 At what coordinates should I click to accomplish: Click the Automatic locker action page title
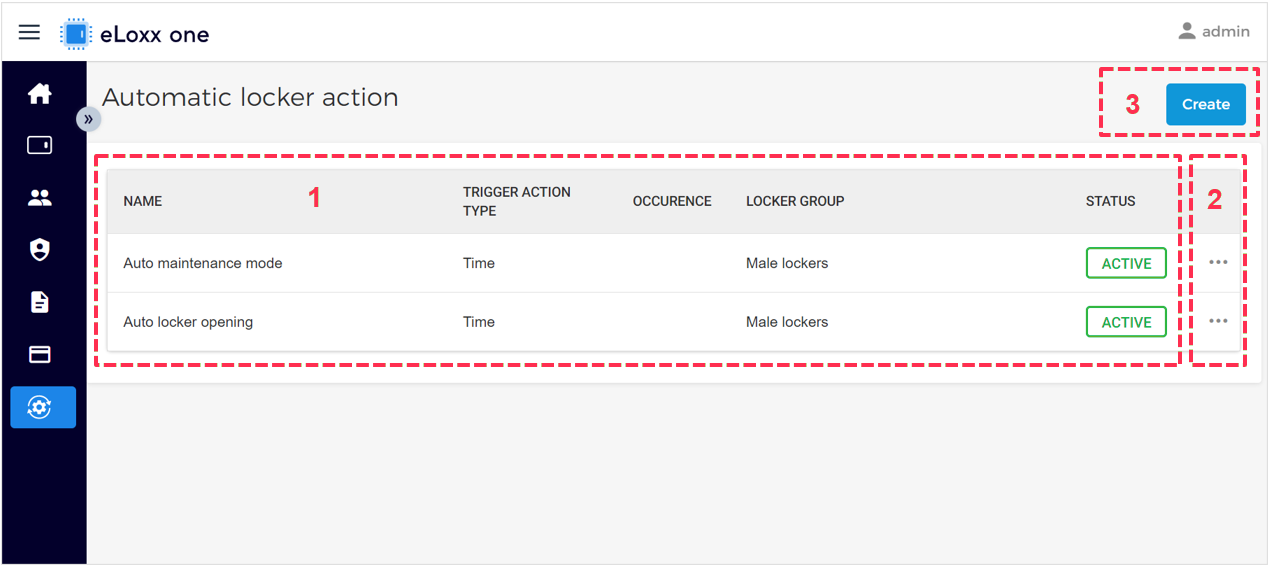point(250,97)
